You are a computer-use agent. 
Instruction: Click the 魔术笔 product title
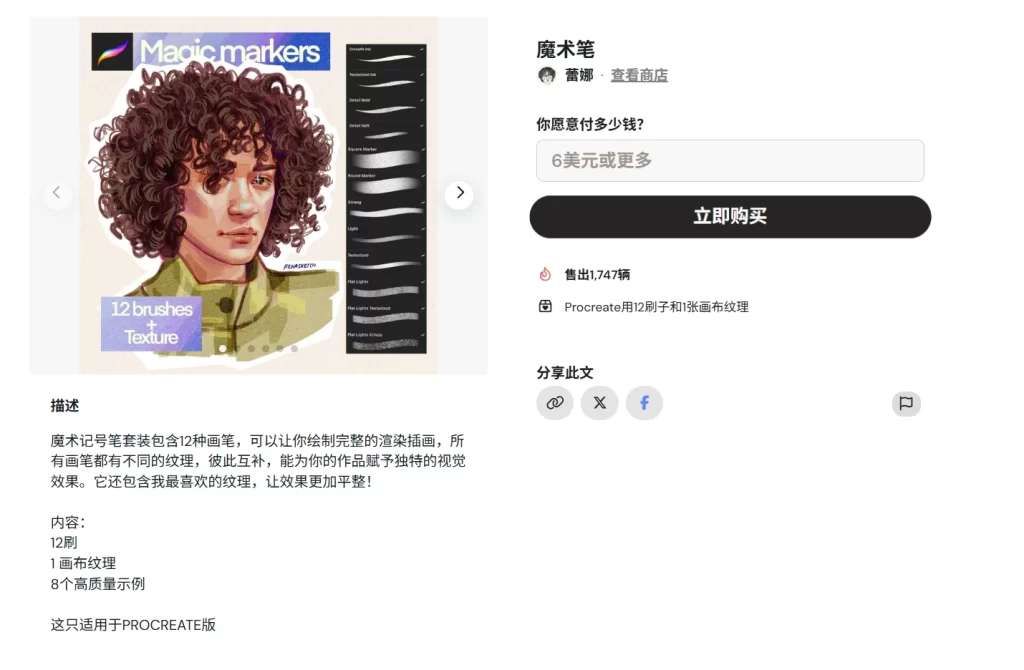[x=566, y=49]
